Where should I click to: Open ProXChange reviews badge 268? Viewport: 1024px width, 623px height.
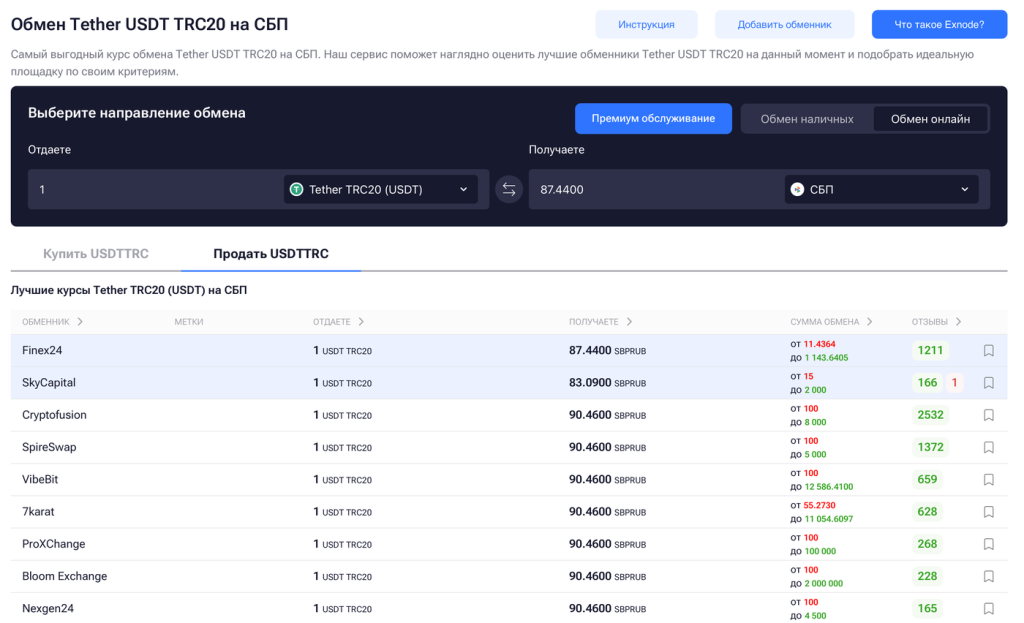coord(927,544)
